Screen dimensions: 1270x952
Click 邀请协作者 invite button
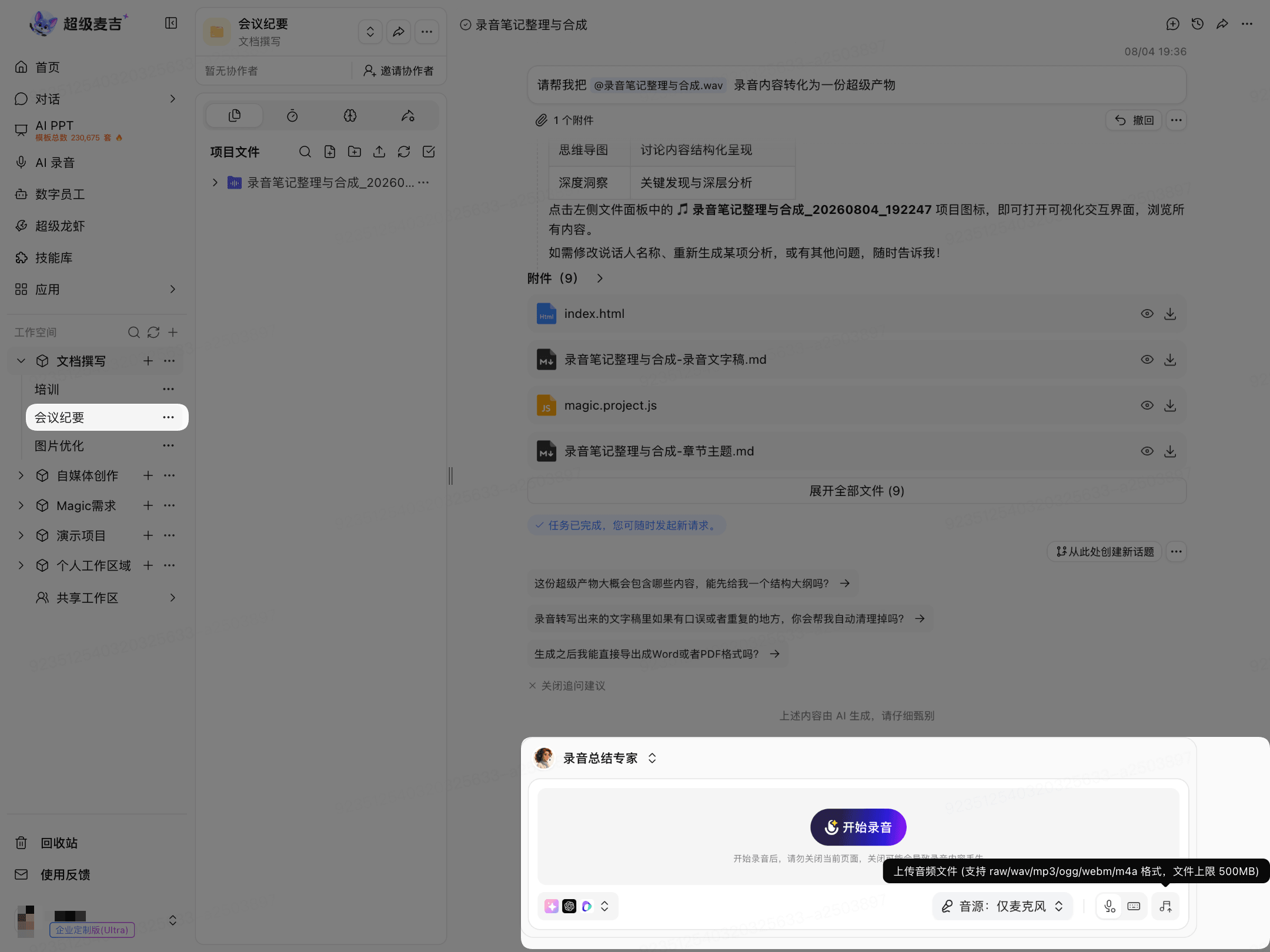(x=399, y=71)
